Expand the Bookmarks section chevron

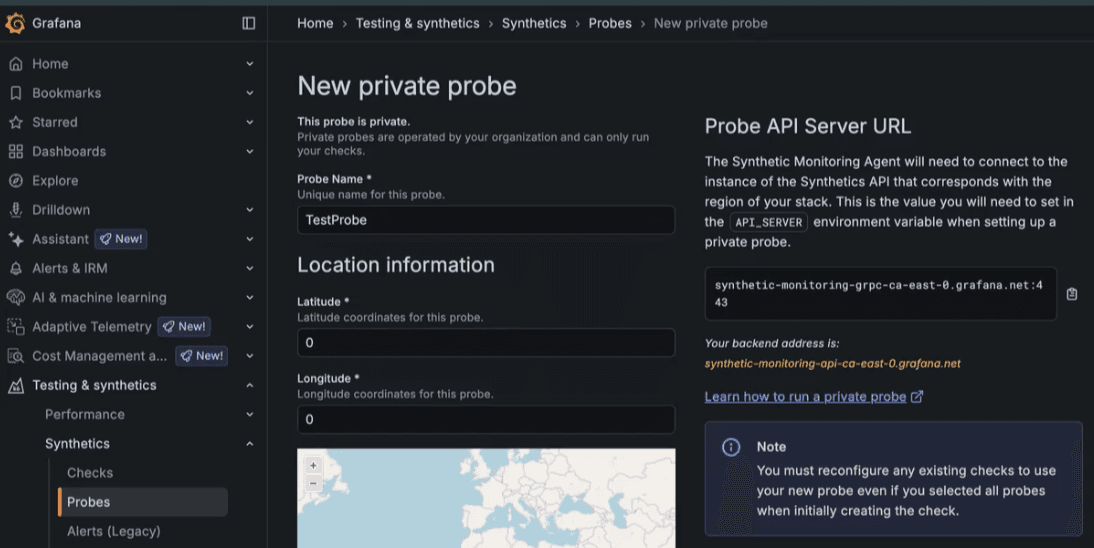tap(249, 93)
